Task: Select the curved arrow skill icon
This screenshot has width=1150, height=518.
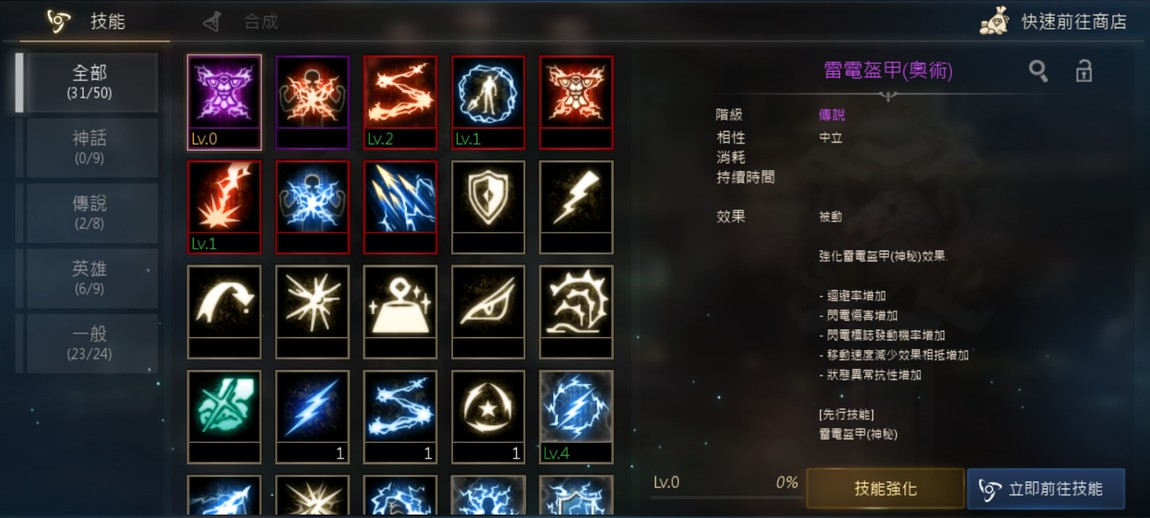Action: point(224,312)
